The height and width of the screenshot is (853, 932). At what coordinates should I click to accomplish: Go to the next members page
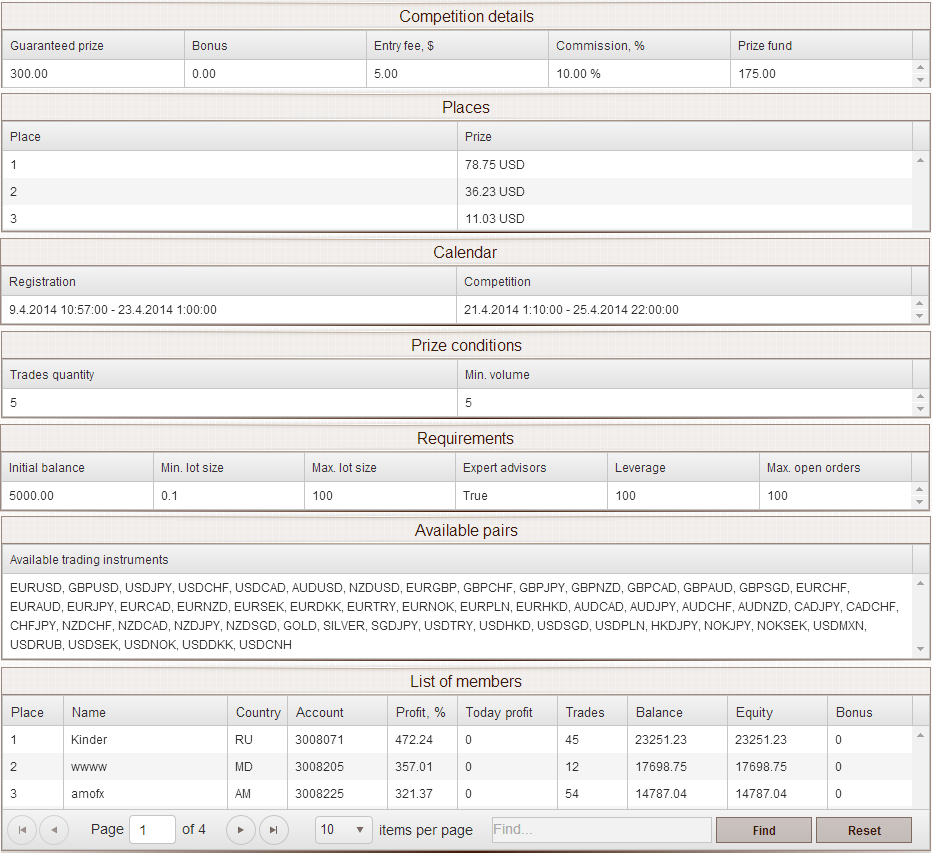[x=240, y=830]
